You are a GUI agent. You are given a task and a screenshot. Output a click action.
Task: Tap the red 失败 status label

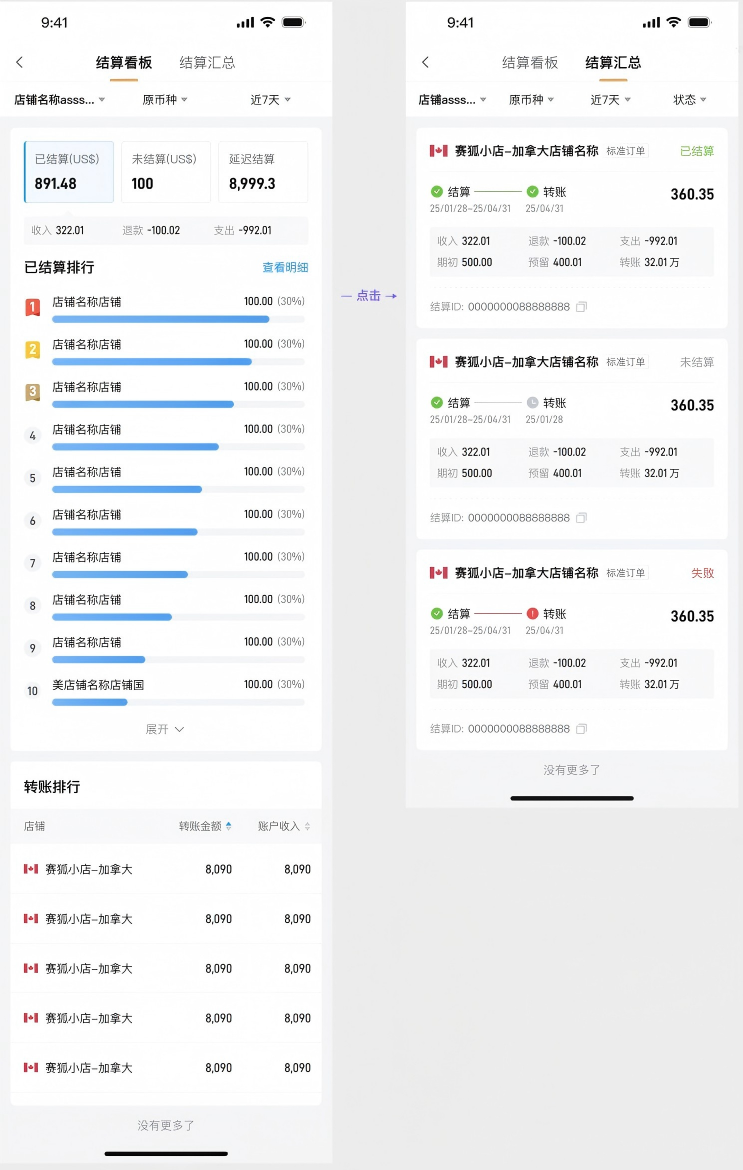pos(703,573)
